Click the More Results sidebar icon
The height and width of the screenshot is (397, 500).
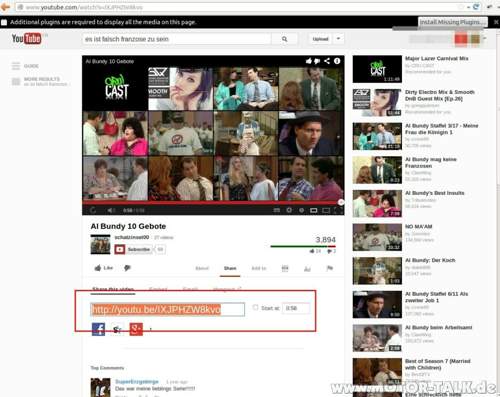pos(16,81)
